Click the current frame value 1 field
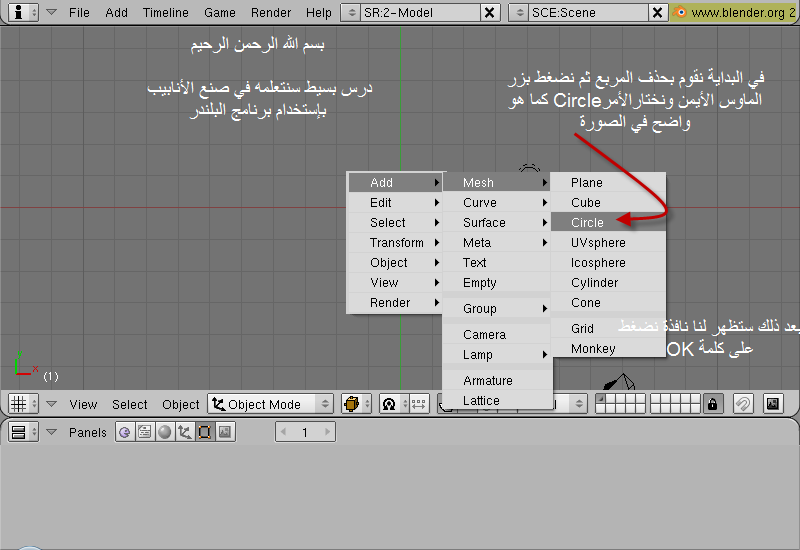The image size is (800, 550). click(305, 432)
